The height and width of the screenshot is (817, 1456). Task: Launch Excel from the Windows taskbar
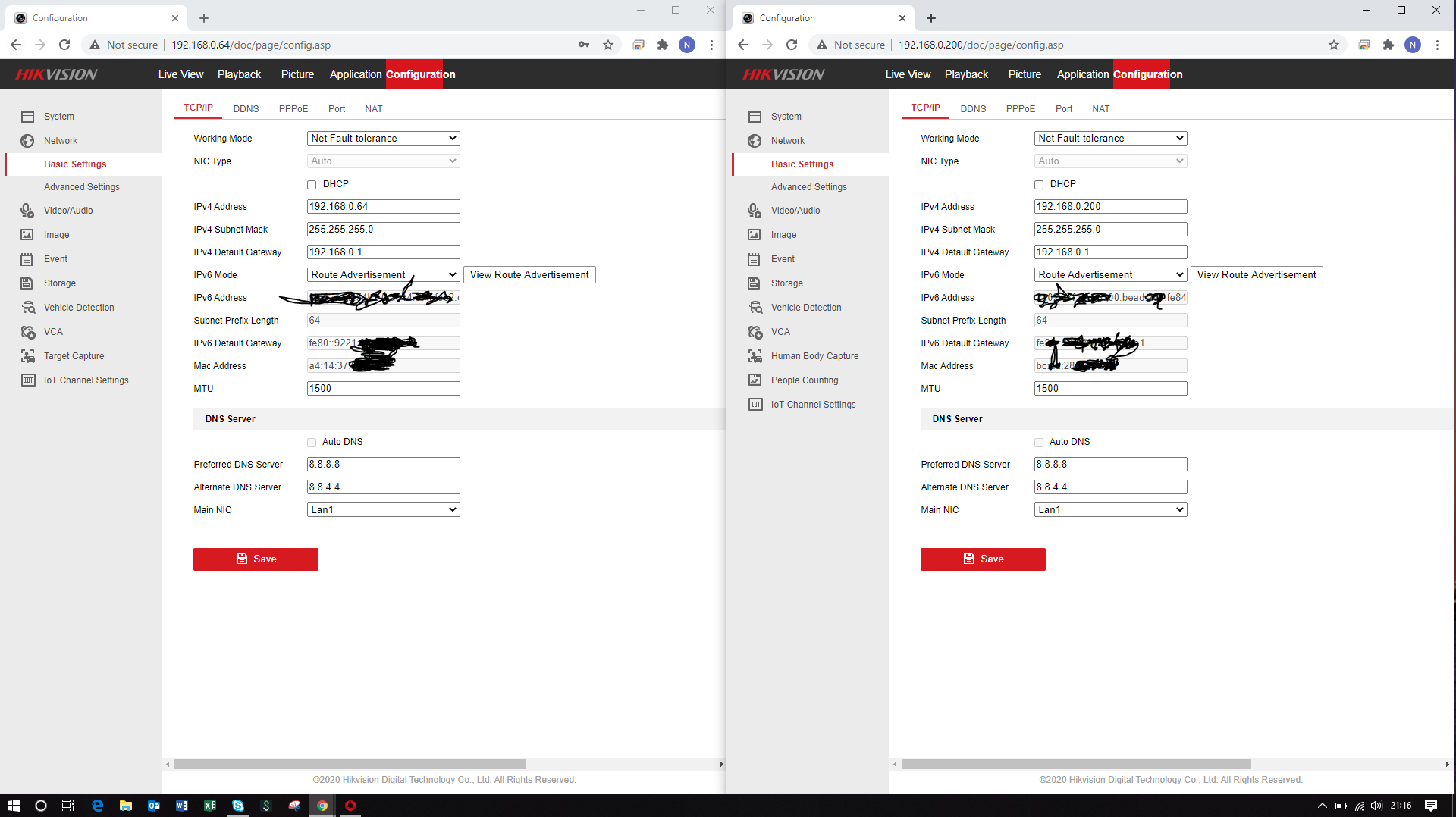210,806
